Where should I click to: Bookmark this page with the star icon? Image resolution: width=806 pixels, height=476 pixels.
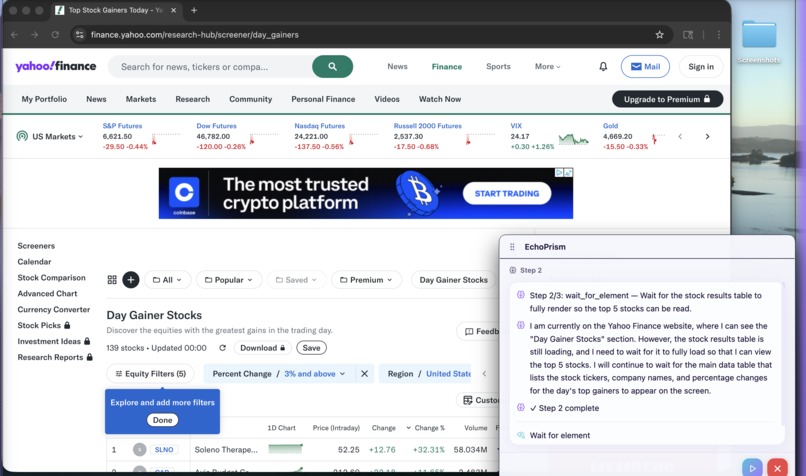pos(660,35)
